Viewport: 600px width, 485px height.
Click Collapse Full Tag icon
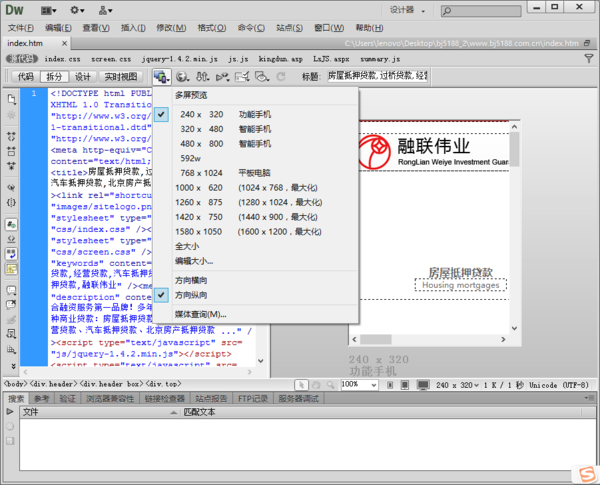pos(11,136)
